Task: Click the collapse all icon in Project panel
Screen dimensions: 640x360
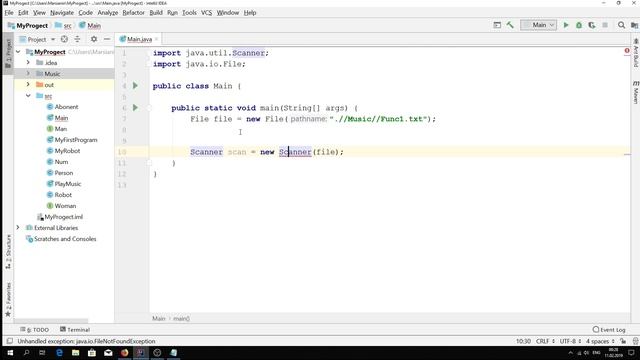Action: pyautogui.click(x=77, y=39)
